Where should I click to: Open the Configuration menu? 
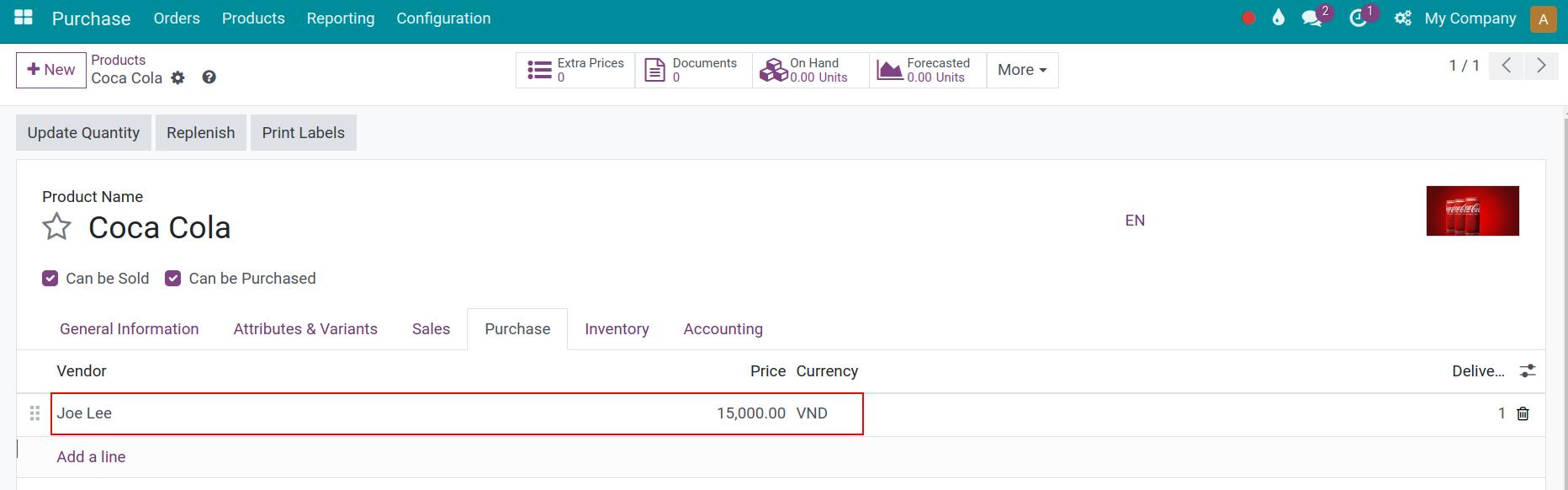point(443,19)
